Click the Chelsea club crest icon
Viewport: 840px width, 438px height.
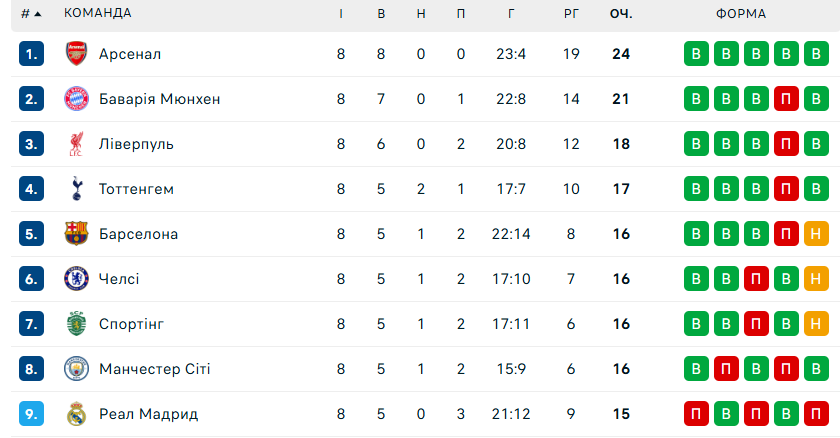(x=76, y=279)
